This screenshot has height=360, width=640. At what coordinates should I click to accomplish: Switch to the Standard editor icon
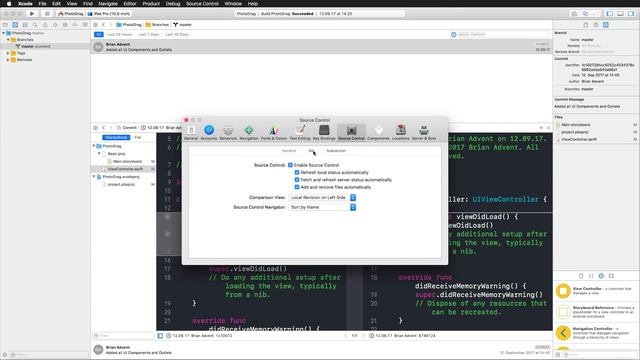[x=574, y=13]
